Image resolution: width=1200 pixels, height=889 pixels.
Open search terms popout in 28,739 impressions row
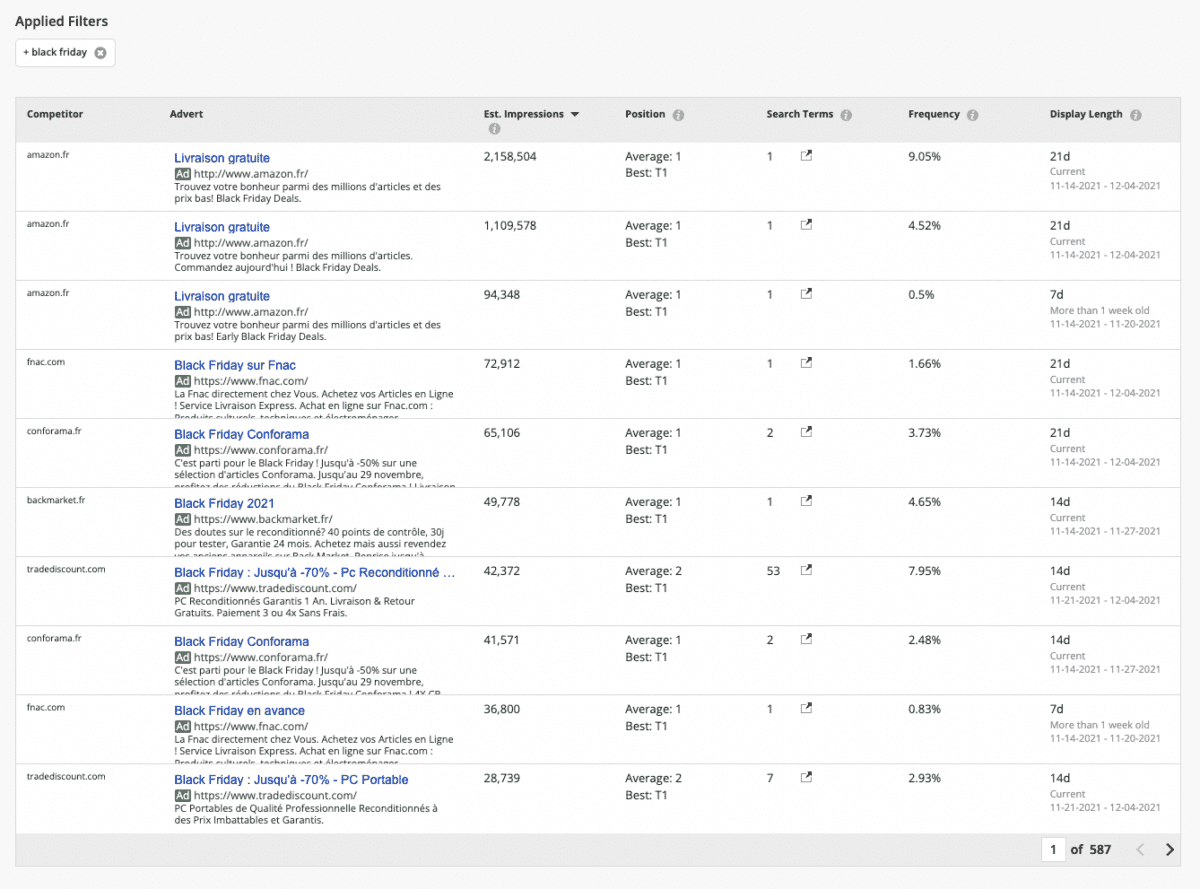coord(806,777)
